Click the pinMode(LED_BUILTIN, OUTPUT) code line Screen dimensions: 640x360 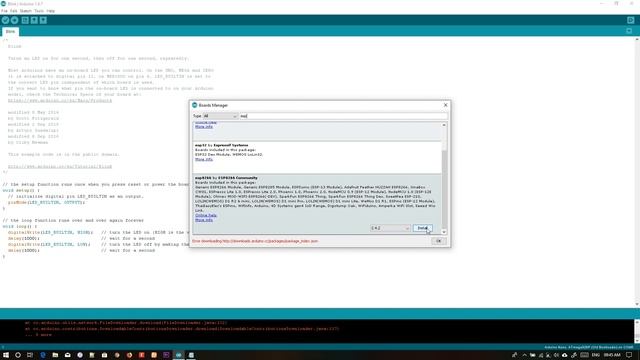pyautogui.click(x=46, y=202)
